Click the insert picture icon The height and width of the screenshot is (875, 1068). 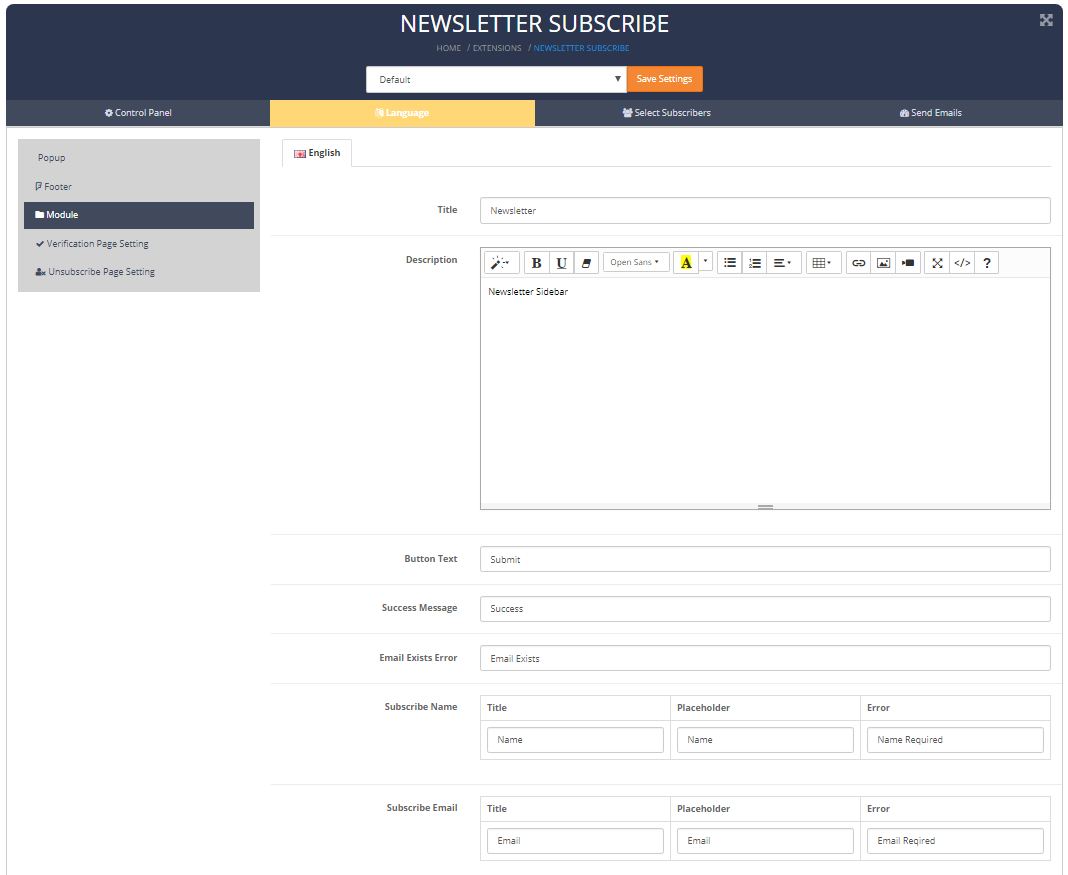[x=883, y=263]
